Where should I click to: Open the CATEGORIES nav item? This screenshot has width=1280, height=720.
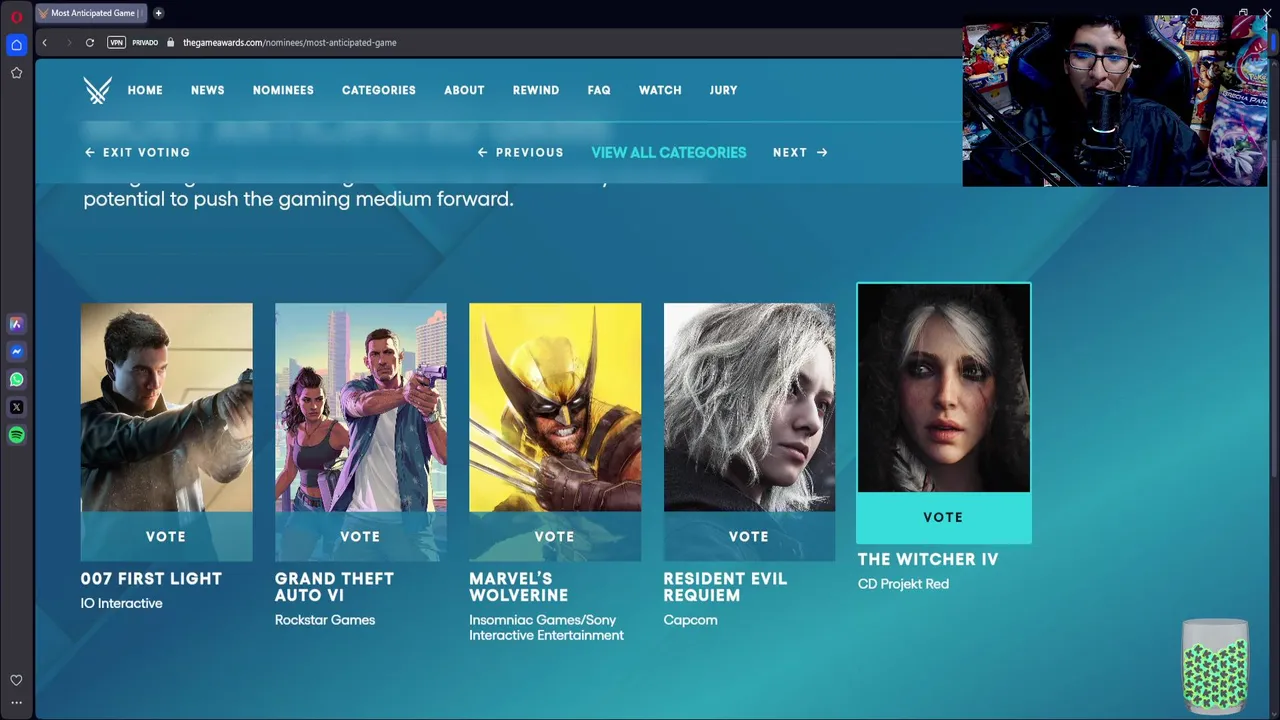tap(379, 90)
